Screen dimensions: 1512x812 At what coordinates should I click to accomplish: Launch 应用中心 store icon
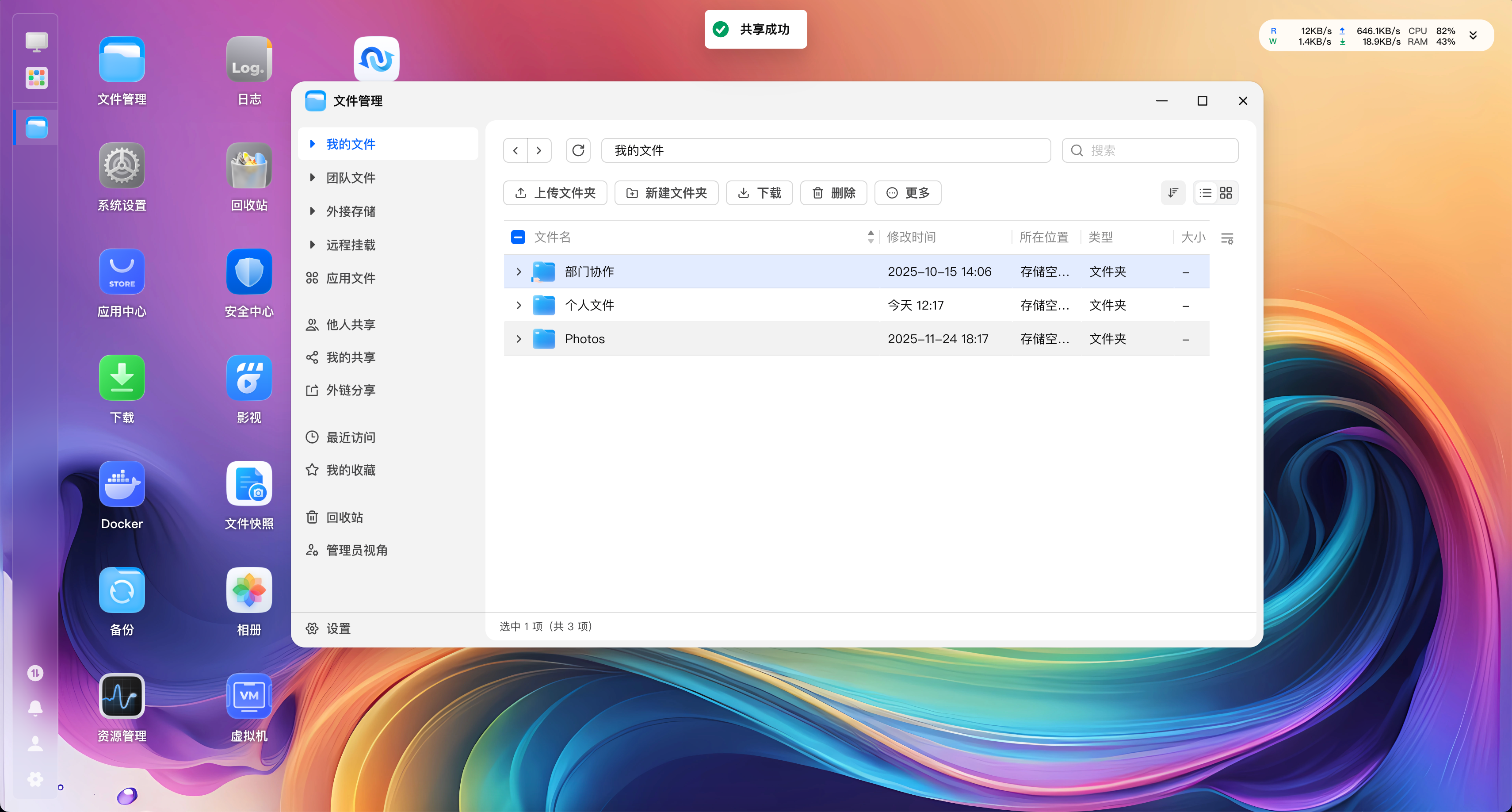122,272
